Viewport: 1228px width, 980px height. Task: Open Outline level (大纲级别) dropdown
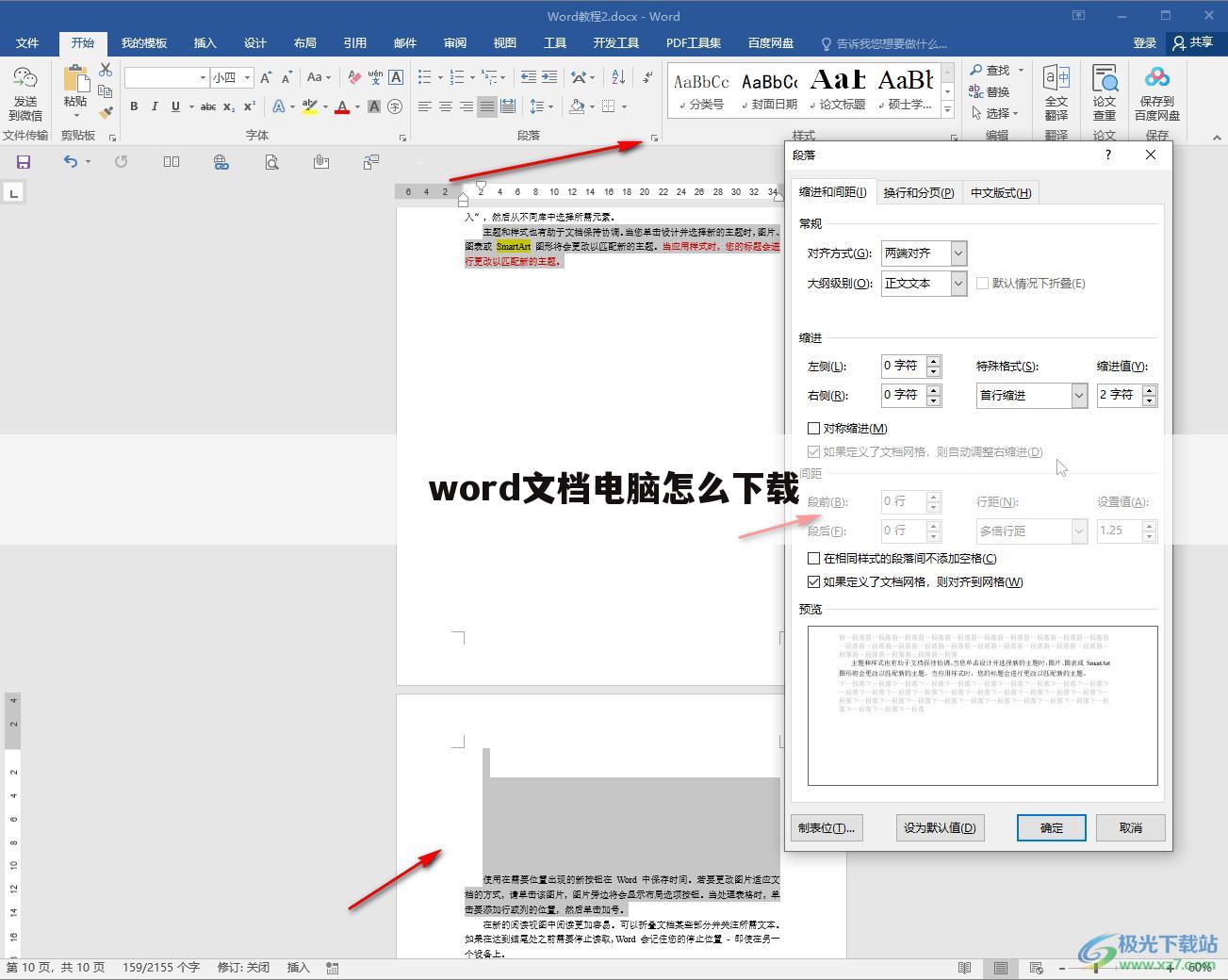(x=958, y=283)
